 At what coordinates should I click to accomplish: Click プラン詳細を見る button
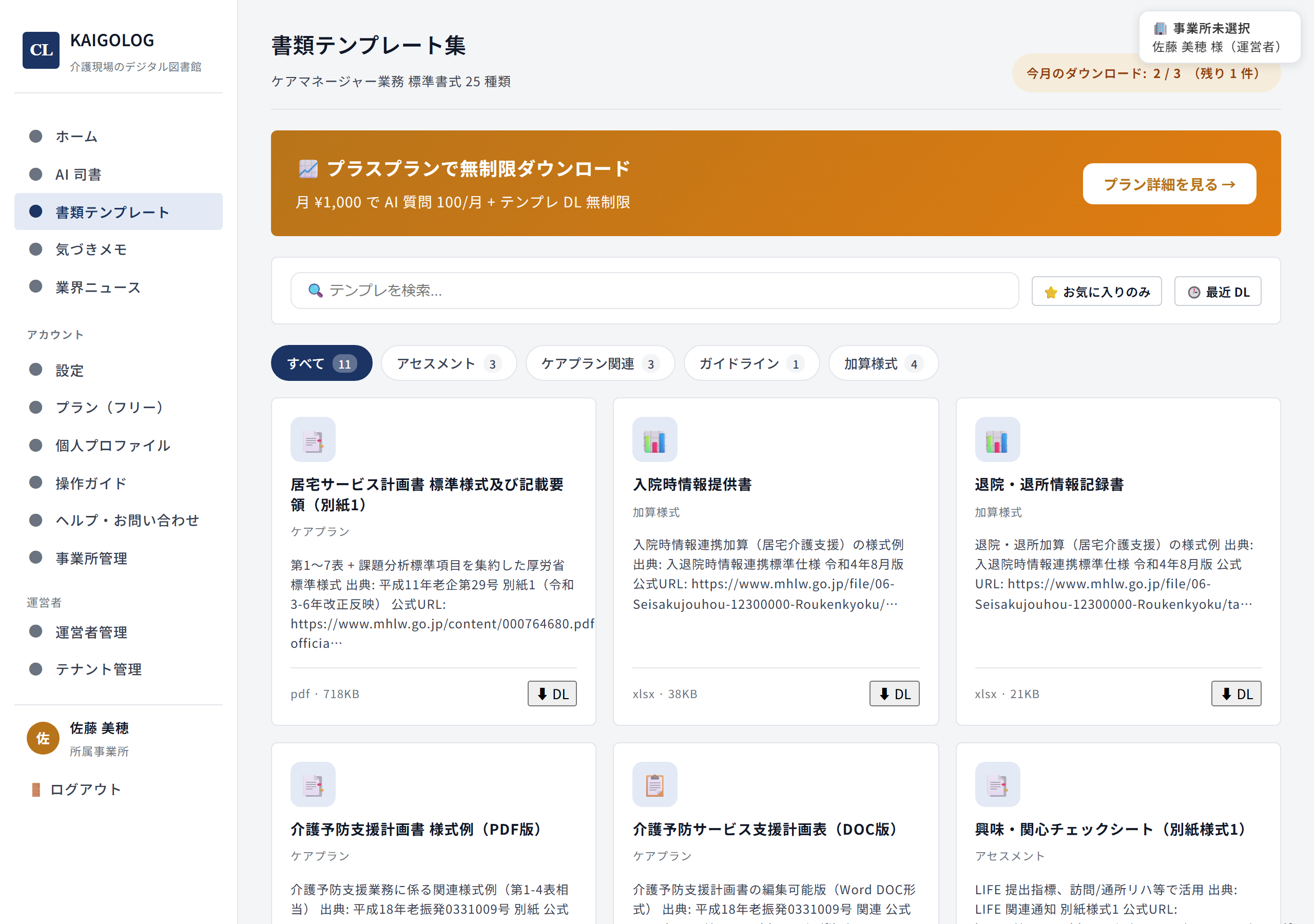coord(1169,184)
